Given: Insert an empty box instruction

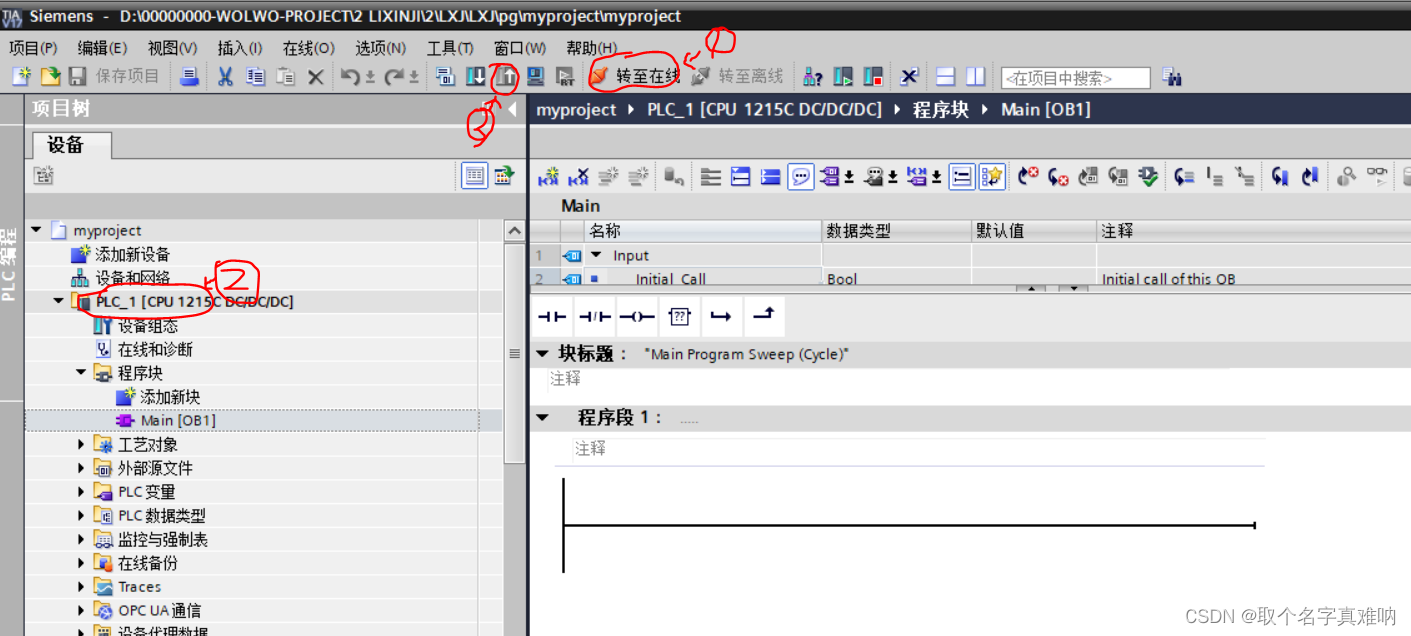Looking at the screenshot, I should [679, 316].
